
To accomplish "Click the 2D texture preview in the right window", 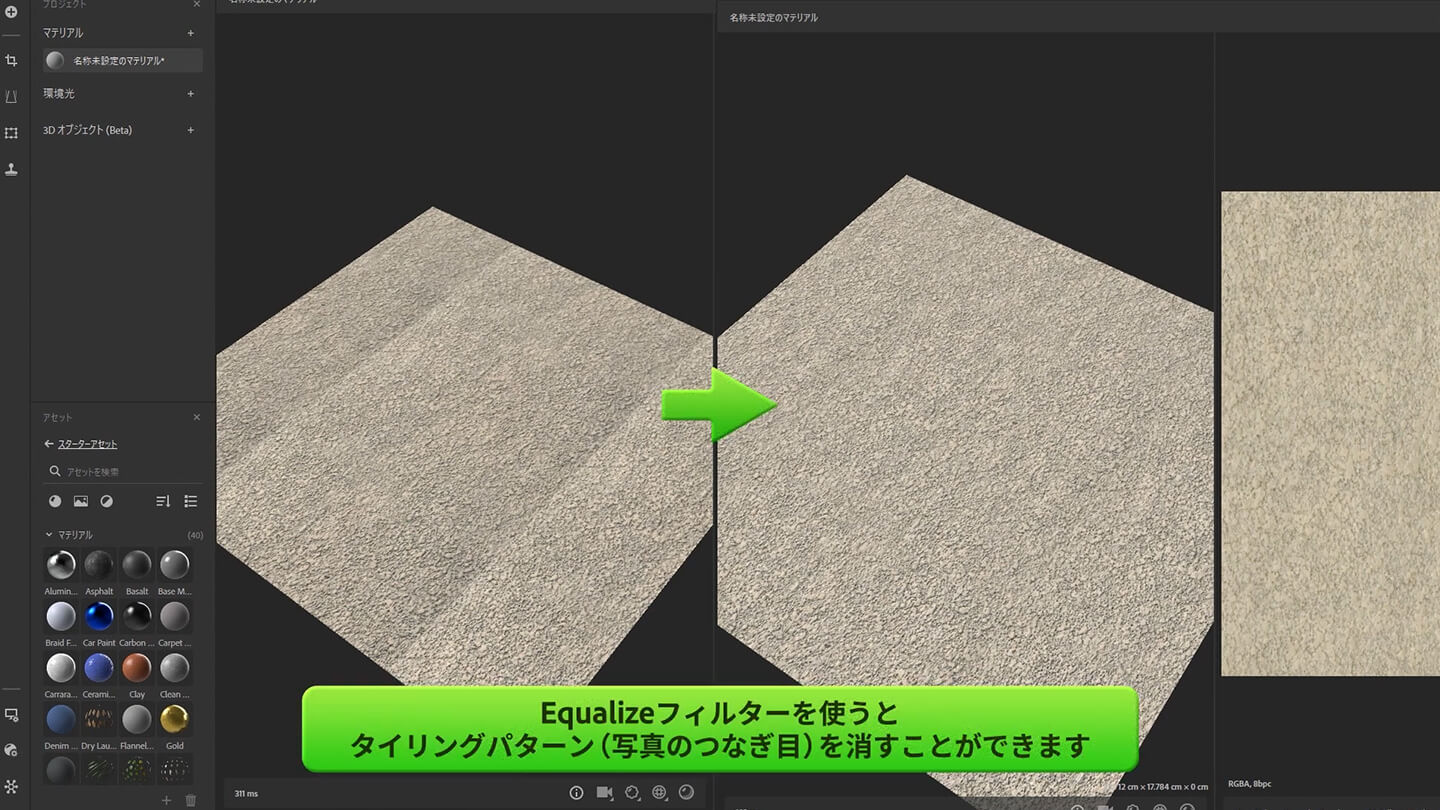I will coord(1330,433).
